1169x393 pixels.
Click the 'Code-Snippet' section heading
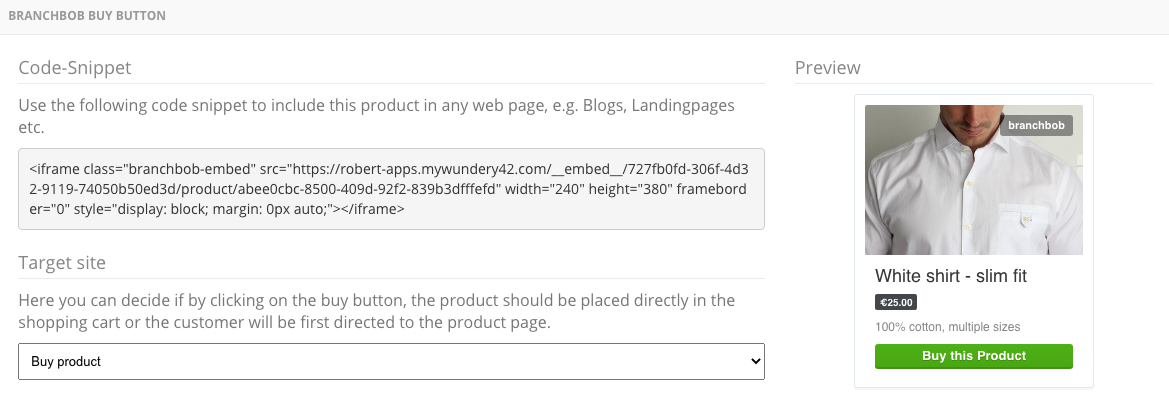tap(75, 68)
